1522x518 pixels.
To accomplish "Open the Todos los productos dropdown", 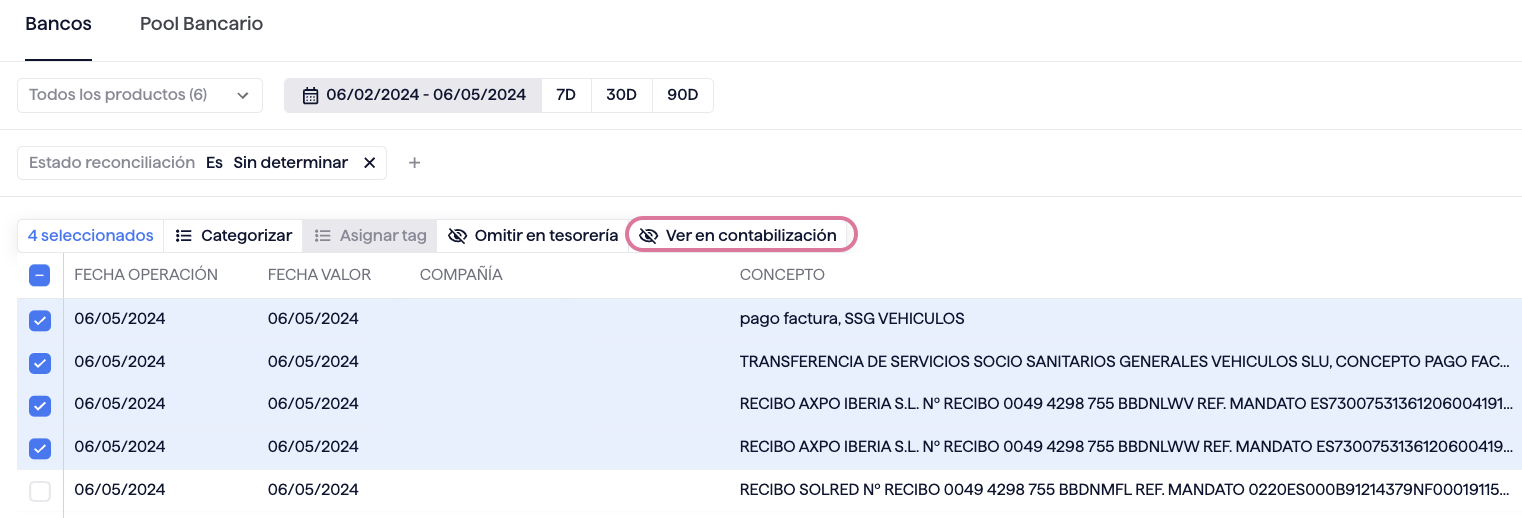I will click(x=140, y=96).
